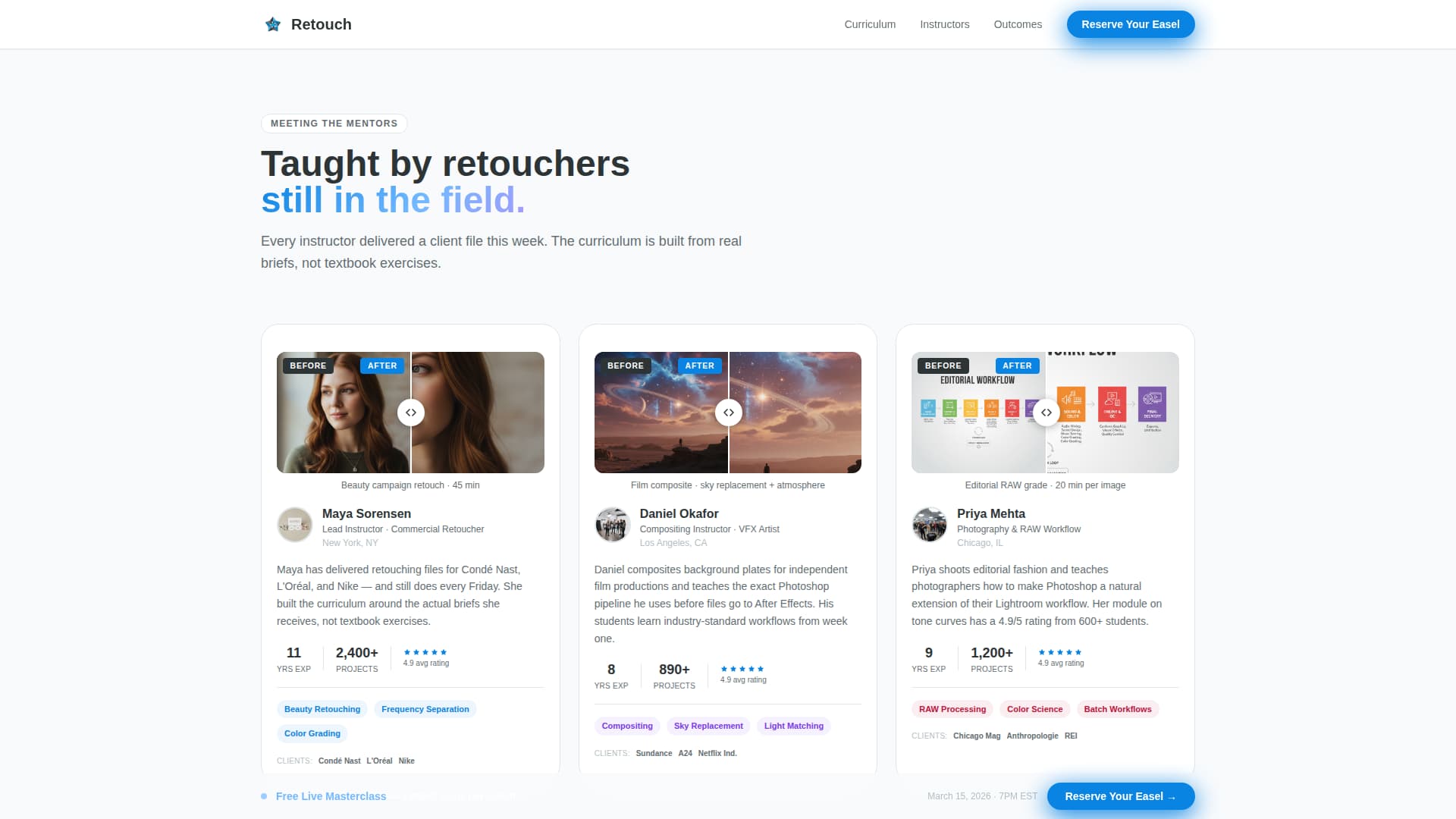Screen dimensions: 1456x819
Task: Click the BEFORE label on Priya's image
Action: click(943, 366)
